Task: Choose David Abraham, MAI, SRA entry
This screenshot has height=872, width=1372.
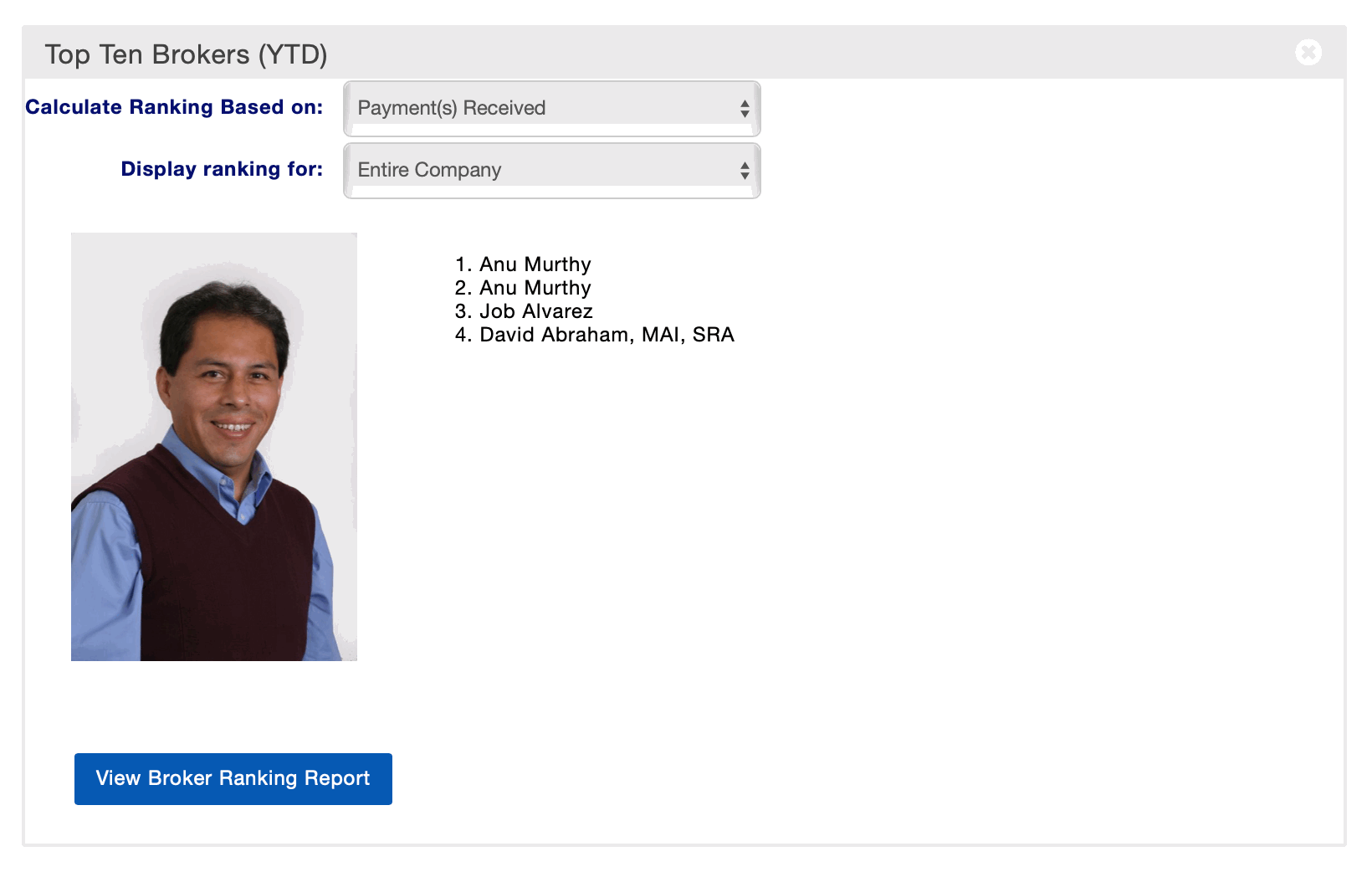Action: 607,335
